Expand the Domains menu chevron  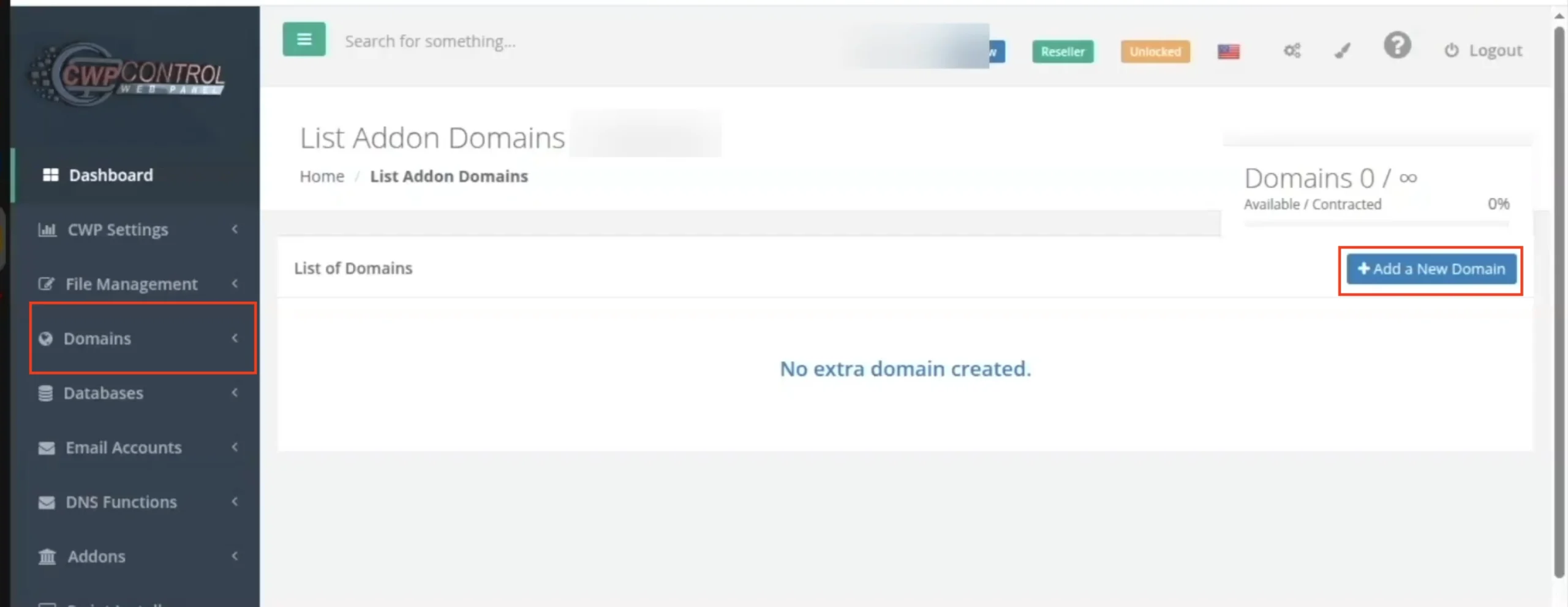click(x=235, y=338)
